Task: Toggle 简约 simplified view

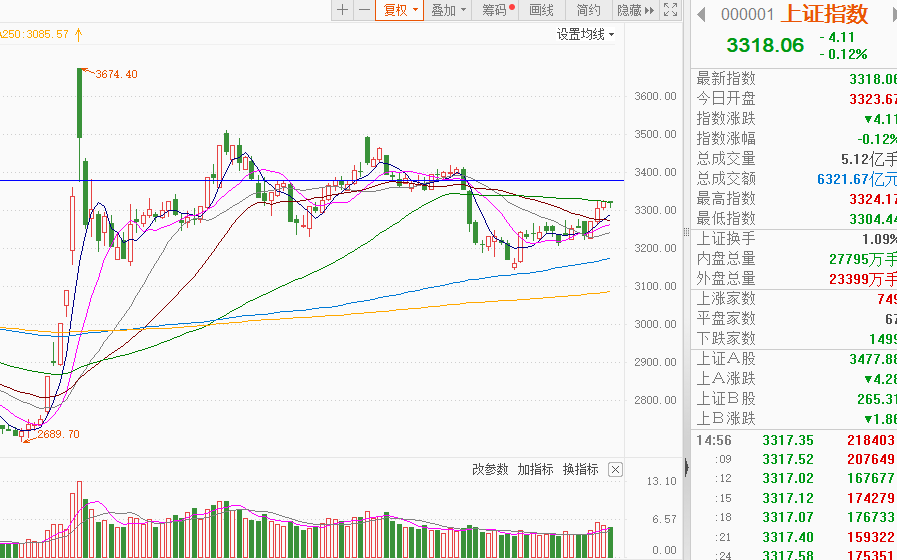Action: coord(588,10)
